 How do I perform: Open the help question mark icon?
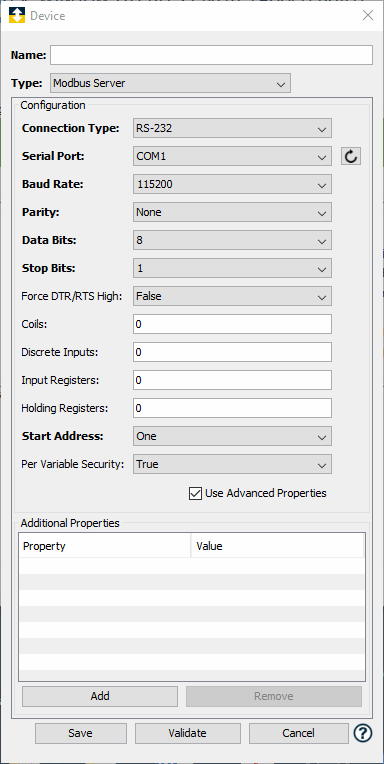point(363,733)
